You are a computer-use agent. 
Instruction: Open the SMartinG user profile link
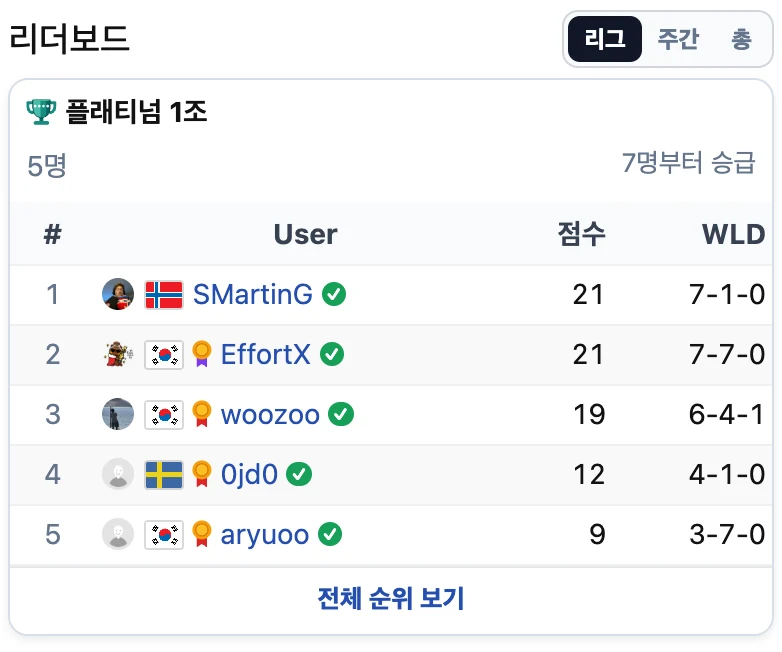(253, 294)
